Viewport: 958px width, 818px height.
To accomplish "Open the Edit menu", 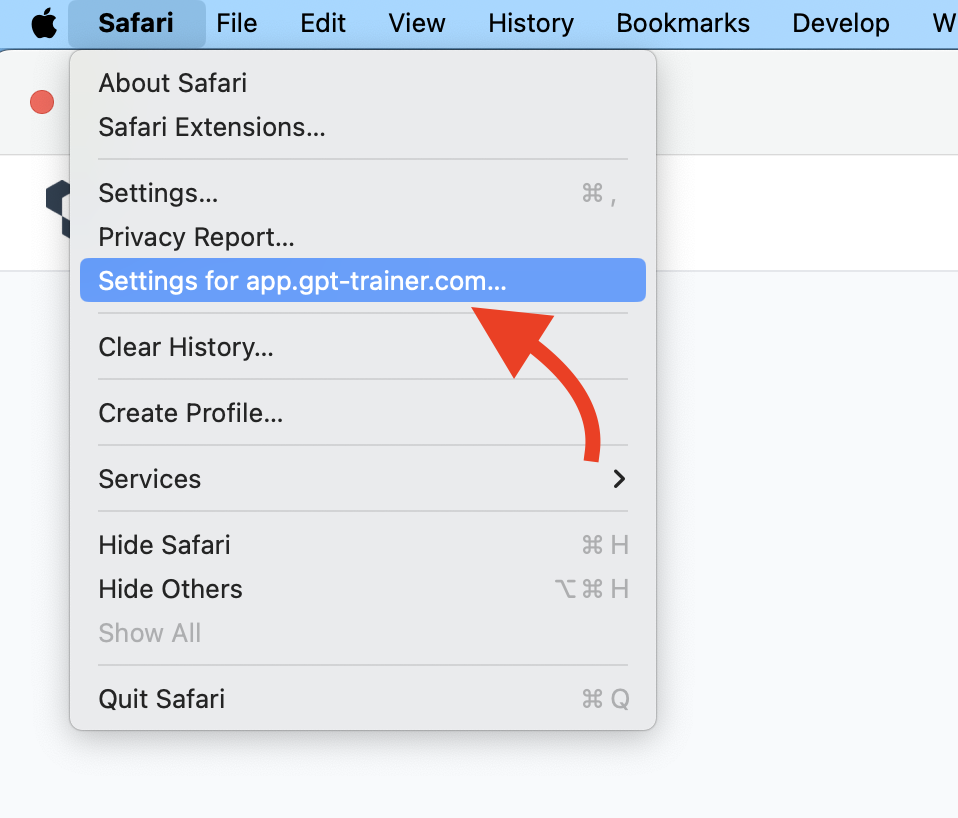I will tap(323, 24).
